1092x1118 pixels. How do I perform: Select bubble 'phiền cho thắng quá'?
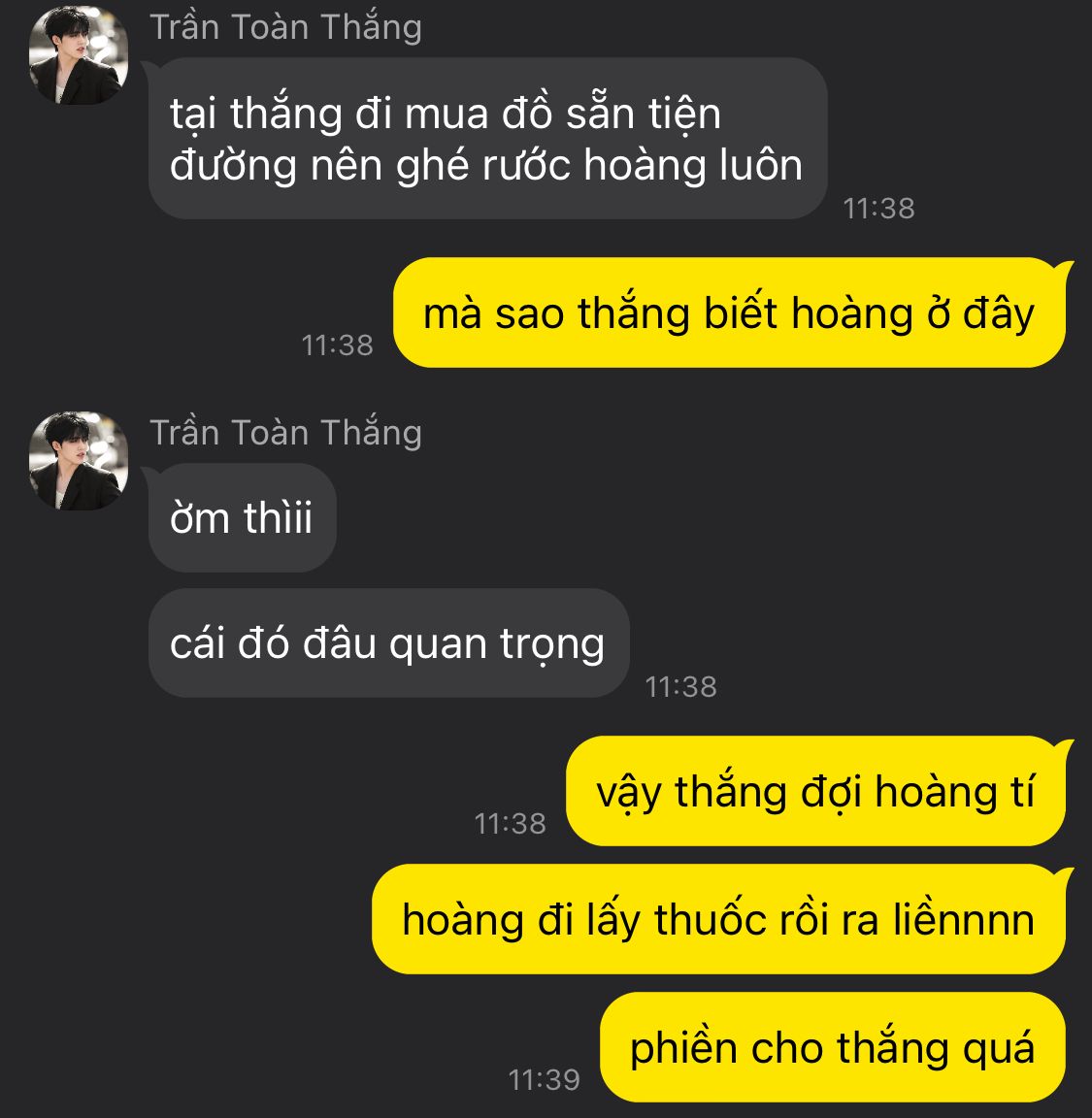click(x=833, y=1047)
